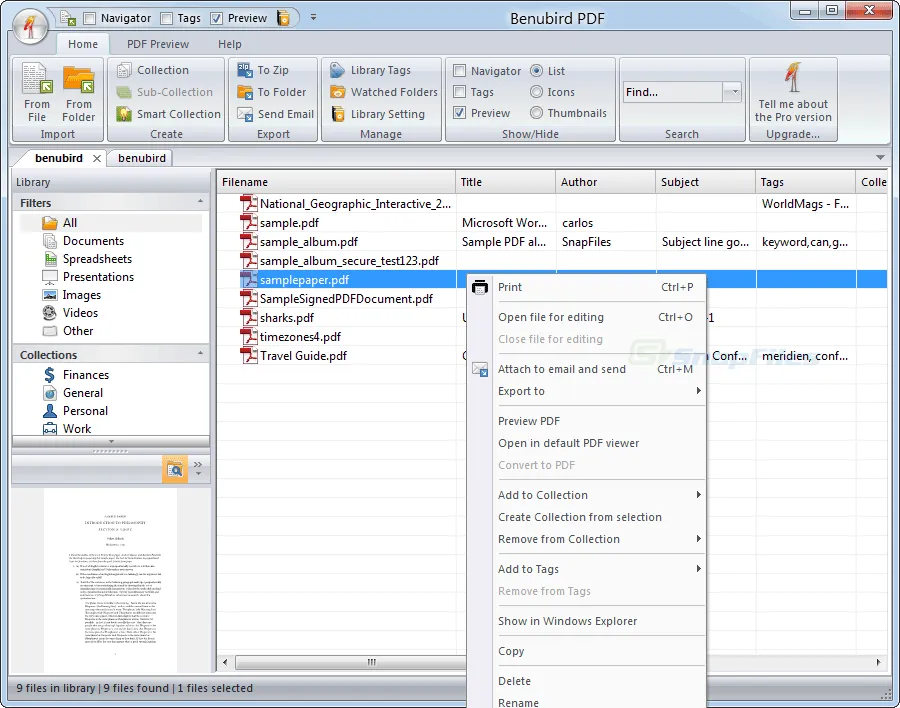Expand the Add to Collection submenu
Screen dimensions: 900x708
[699, 495]
